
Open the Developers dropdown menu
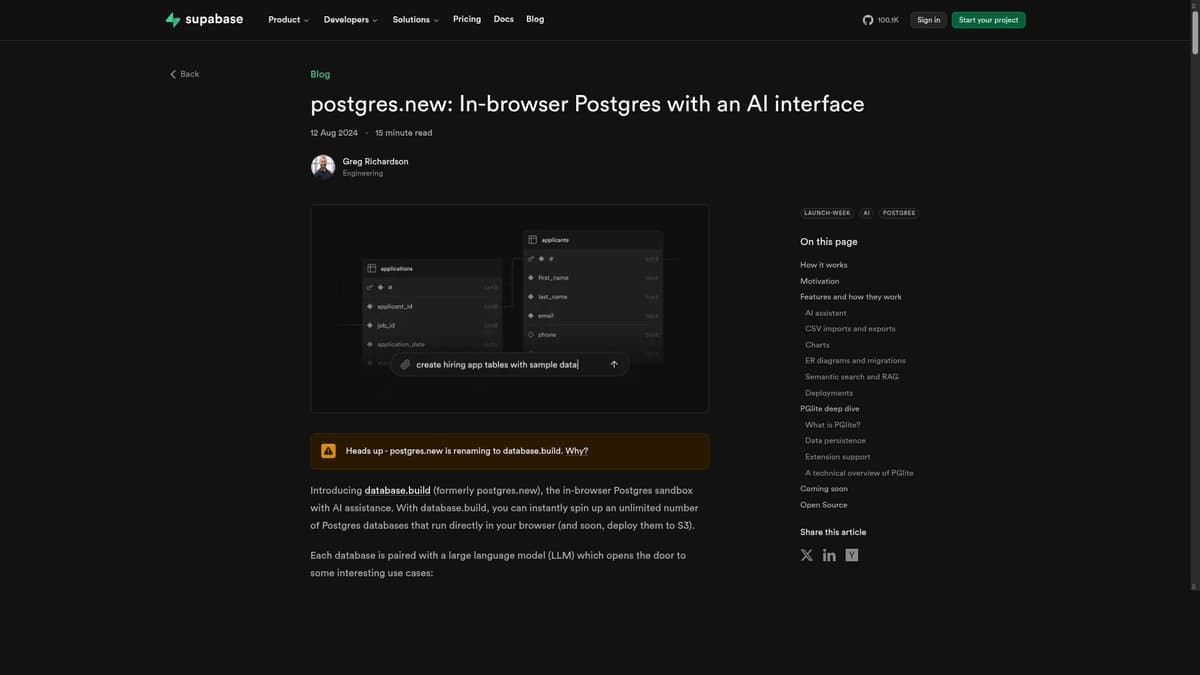point(349,19)
